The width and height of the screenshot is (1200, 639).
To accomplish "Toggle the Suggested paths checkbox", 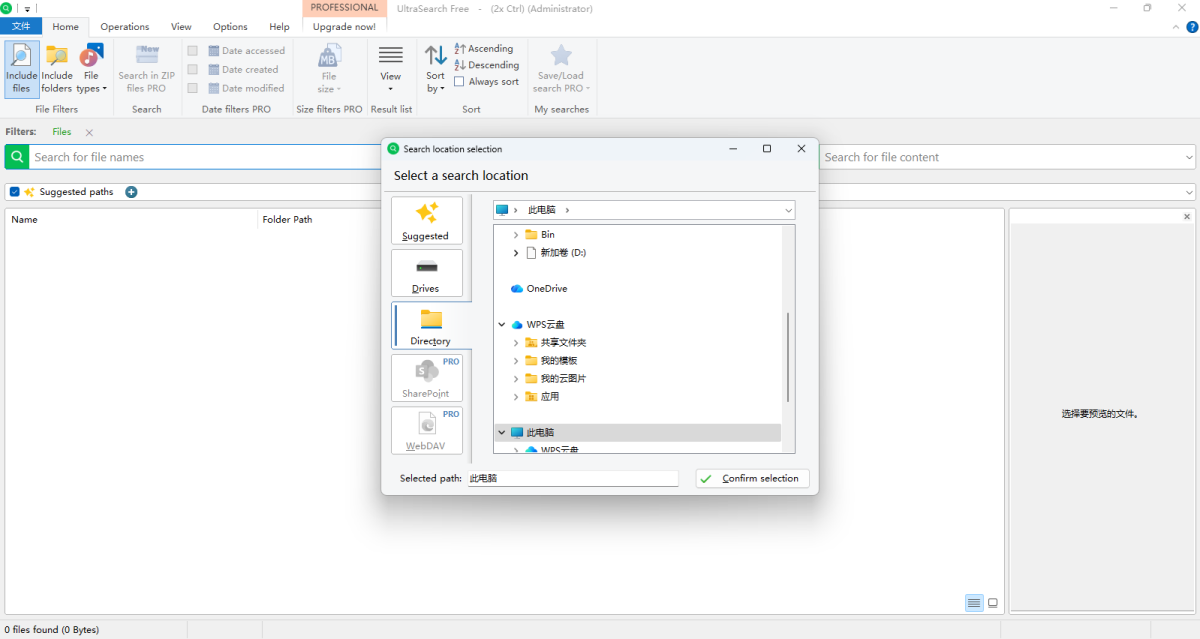I will [x=15, y=192].
